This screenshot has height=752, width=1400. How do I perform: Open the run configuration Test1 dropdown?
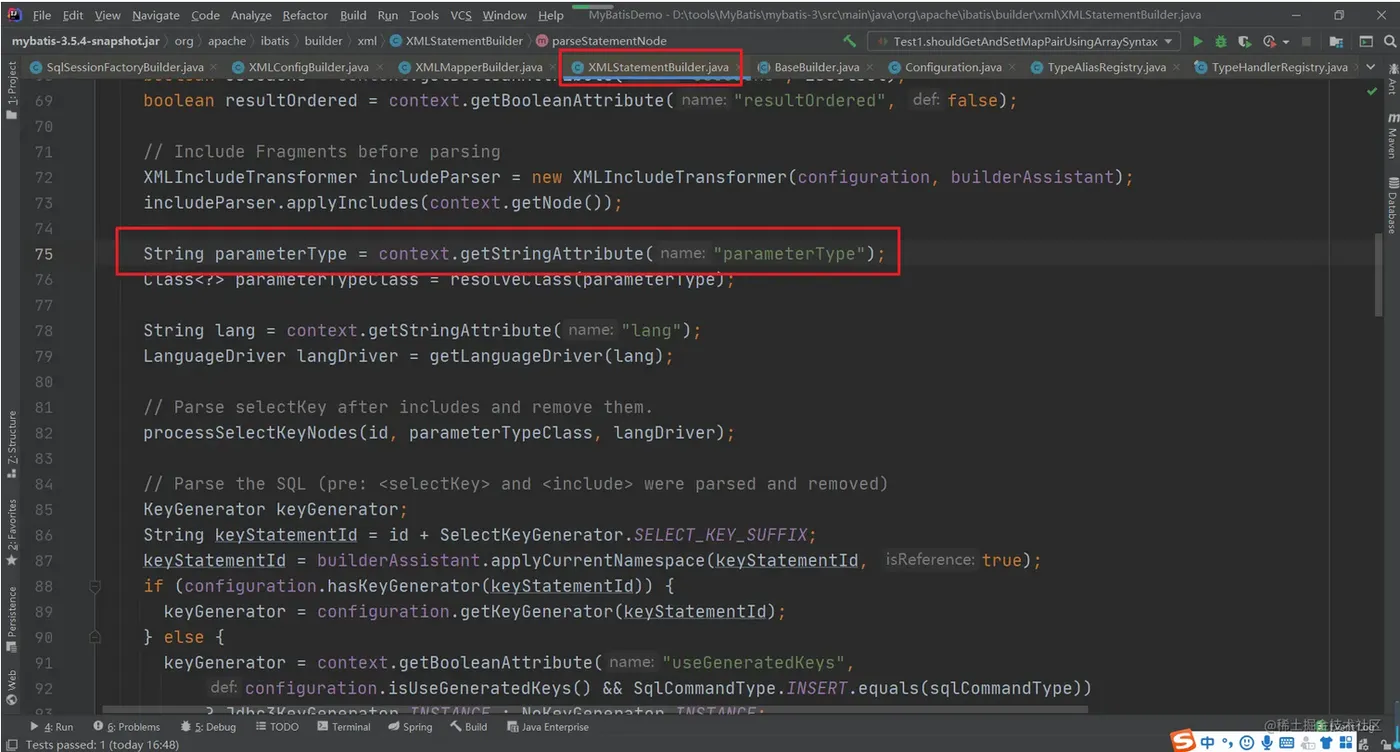pos(1023,41)
